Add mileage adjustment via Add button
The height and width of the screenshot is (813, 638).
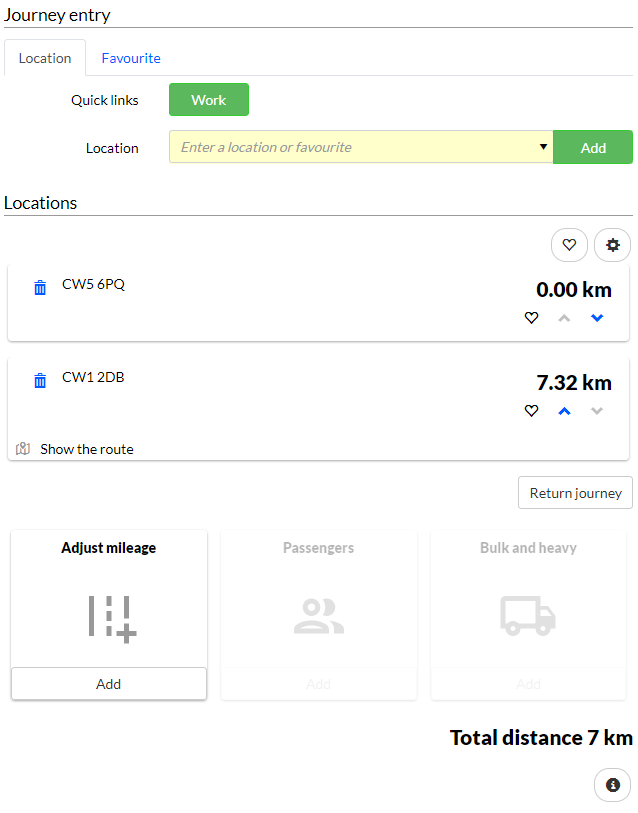109,684
